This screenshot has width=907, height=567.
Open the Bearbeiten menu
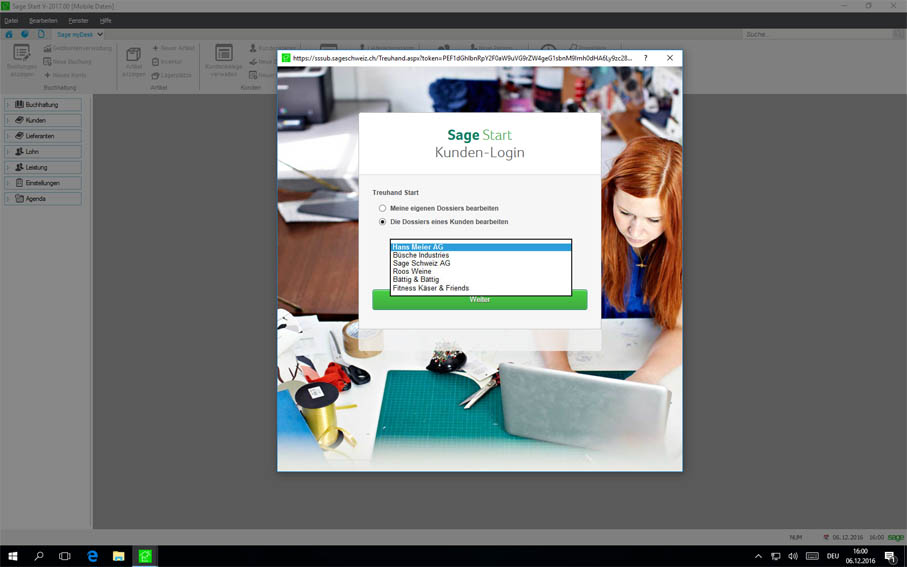(43, 20)
